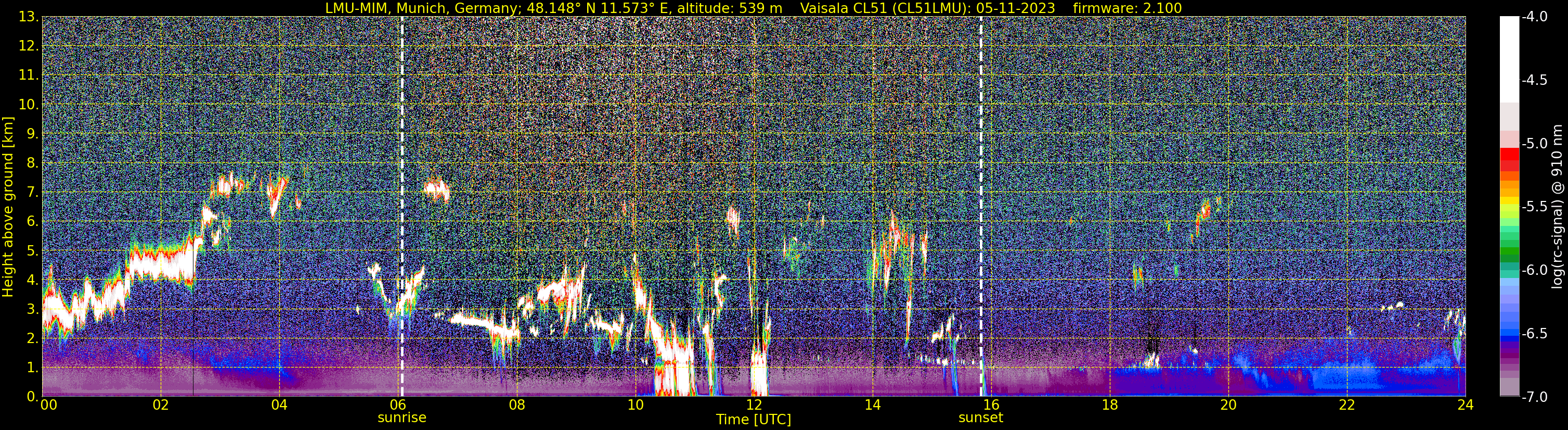Click height axis tick '5.'
This screenshot has width=1568, height=430.
pyautogui.click(x=33, y=250)
